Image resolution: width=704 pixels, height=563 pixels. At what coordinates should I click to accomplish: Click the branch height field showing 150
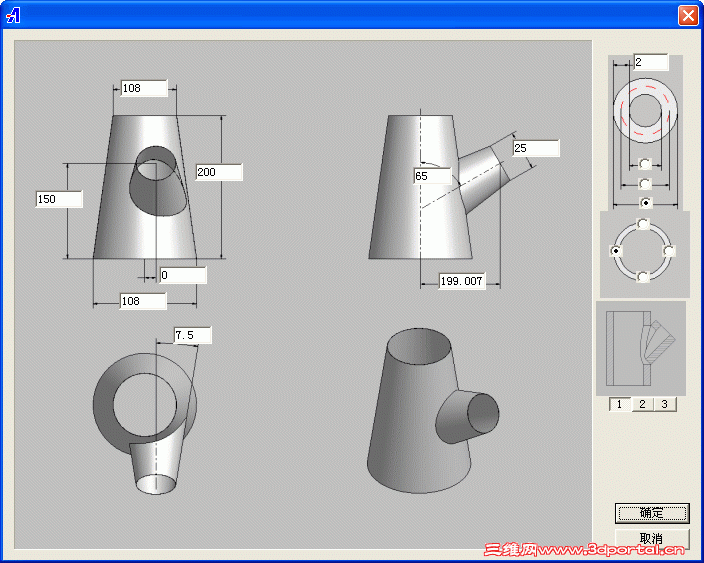point(59,199)
